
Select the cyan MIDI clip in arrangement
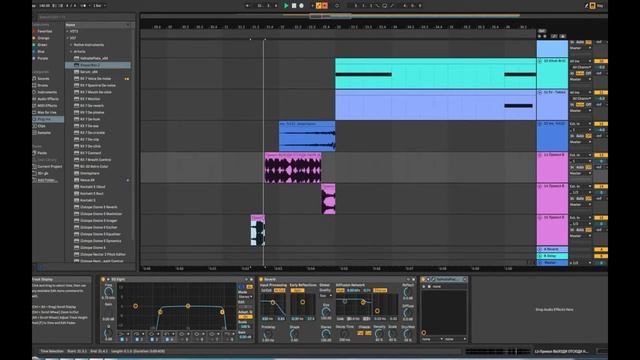tap(436, 73)
